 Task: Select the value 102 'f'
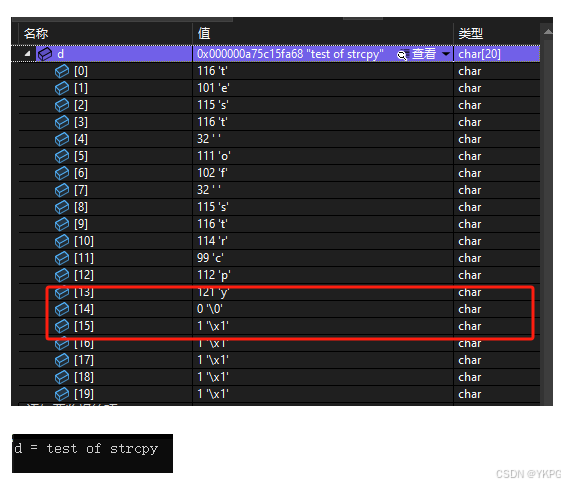pyautogui.click(x=212, y=173)
